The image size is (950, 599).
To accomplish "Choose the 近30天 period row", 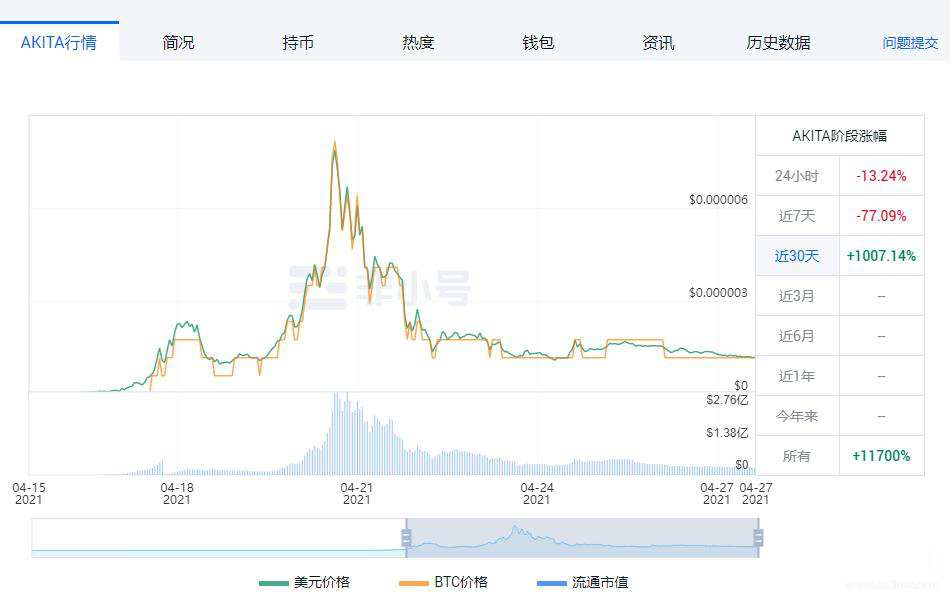I will (x=796, y=256).
